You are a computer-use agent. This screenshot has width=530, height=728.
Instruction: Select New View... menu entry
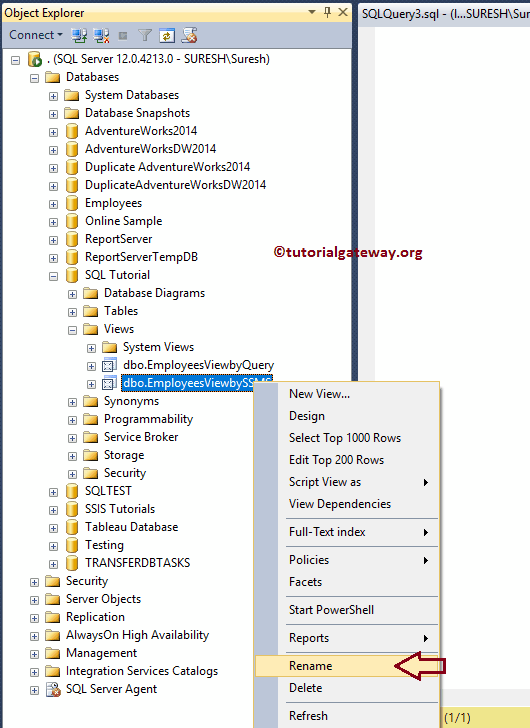click(346, 394)
